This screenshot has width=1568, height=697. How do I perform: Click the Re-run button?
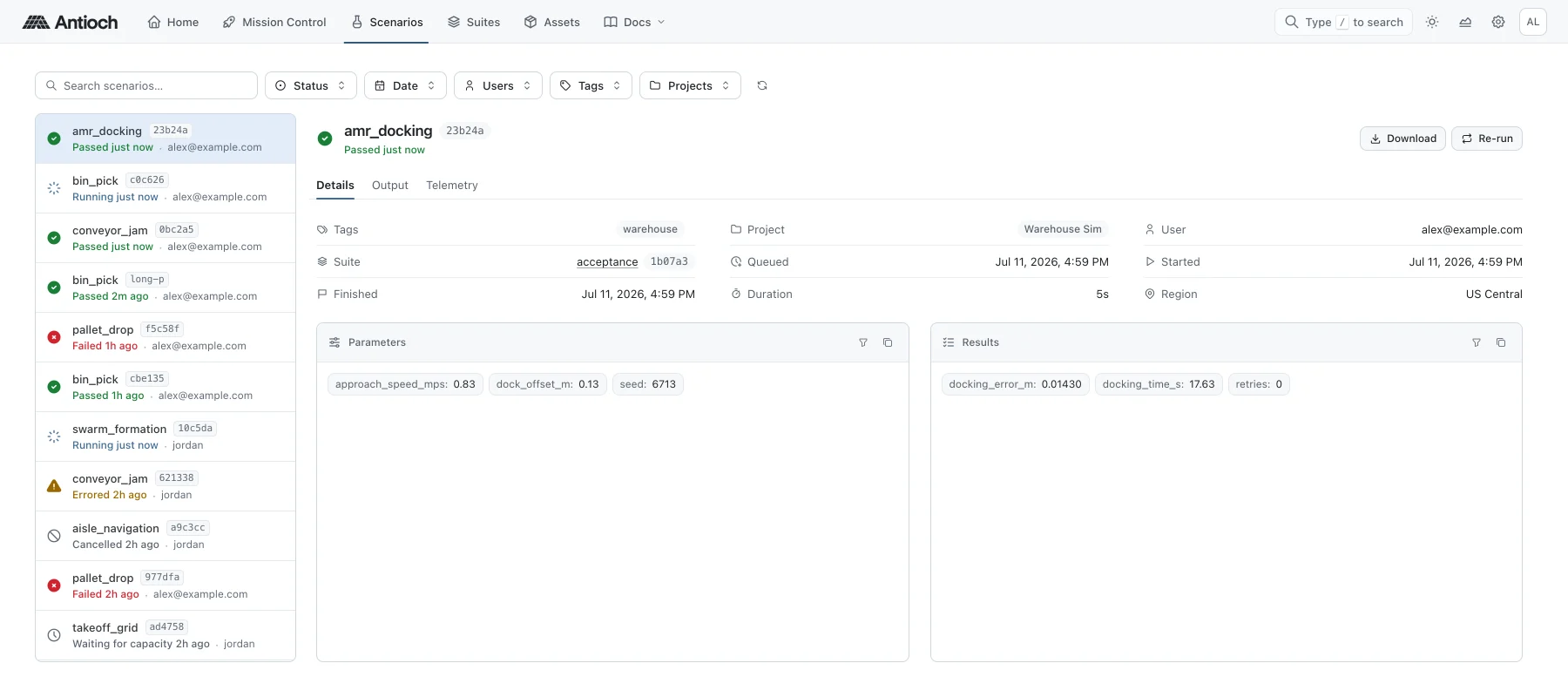coord(1487,139)
